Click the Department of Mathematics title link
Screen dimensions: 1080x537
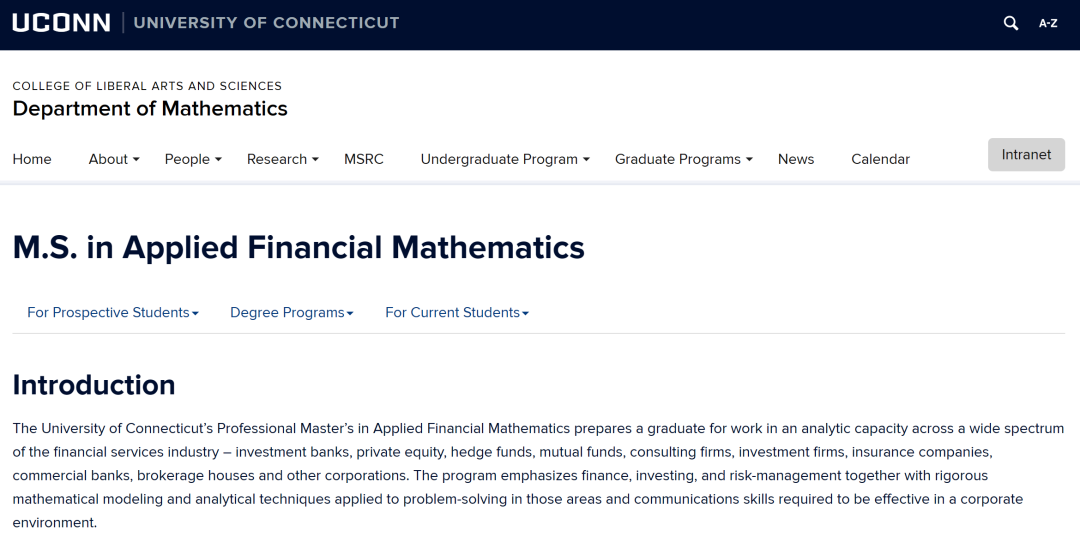click(x=150, y=109)
